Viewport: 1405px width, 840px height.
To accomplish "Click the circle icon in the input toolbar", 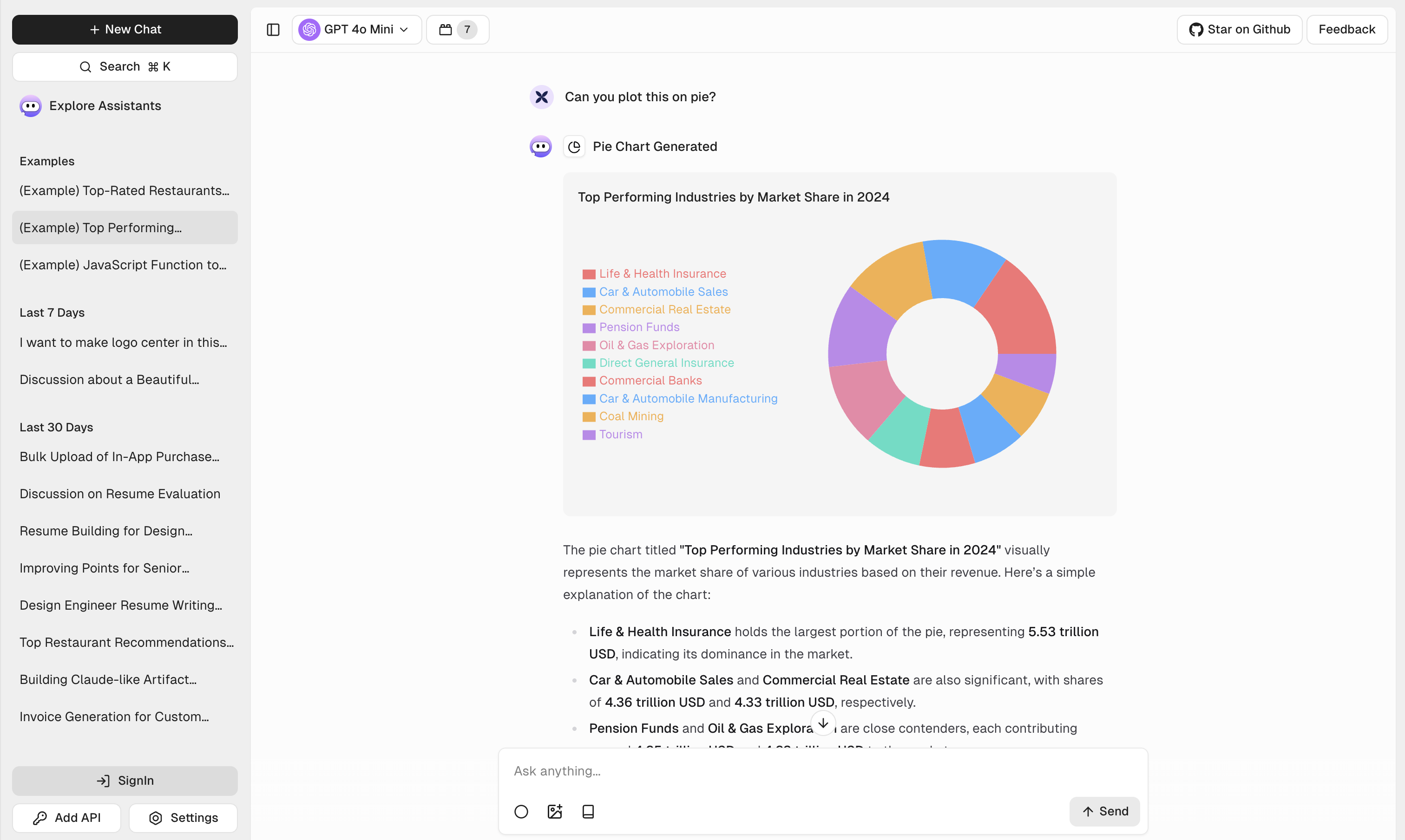I will pyautogui.click(x=521, y=811).
